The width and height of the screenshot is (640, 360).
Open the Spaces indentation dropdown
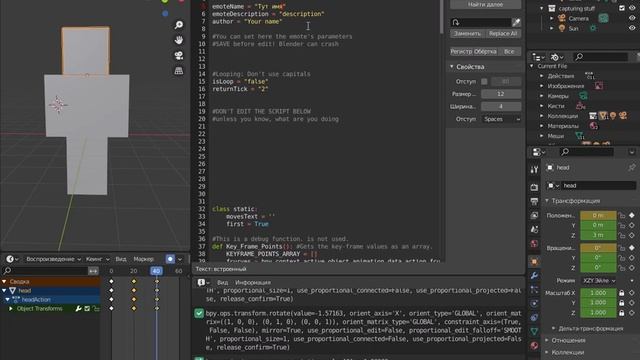501,119
